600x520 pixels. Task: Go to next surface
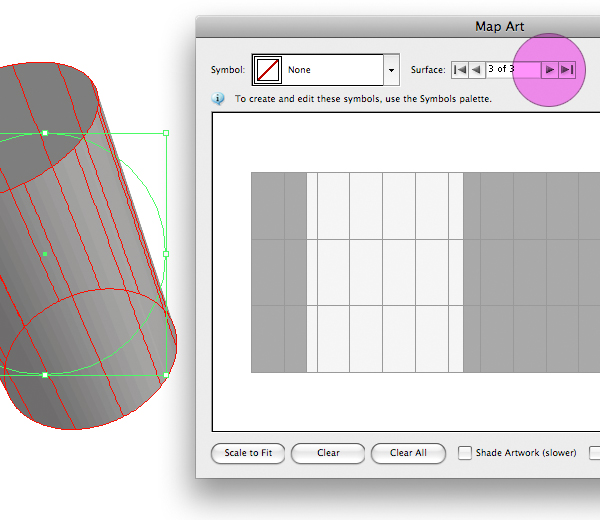549,70
